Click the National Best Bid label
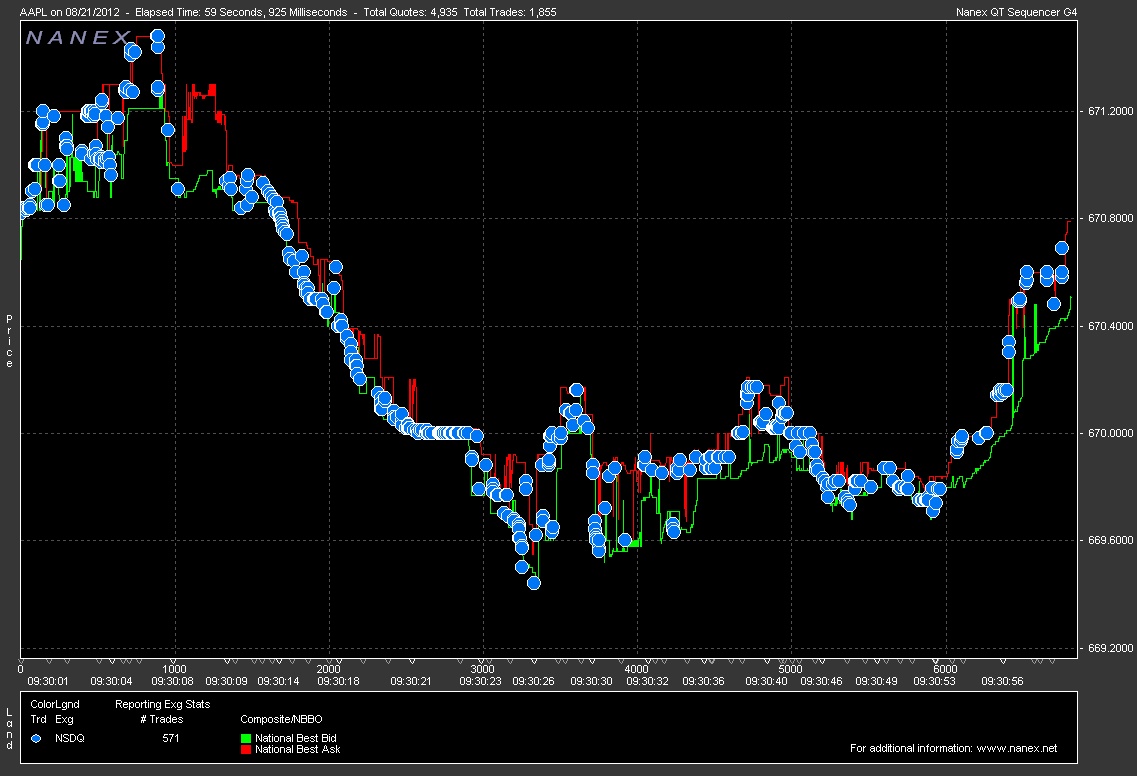The height and width of the screenshot is (776, 1137). [296, 738]
